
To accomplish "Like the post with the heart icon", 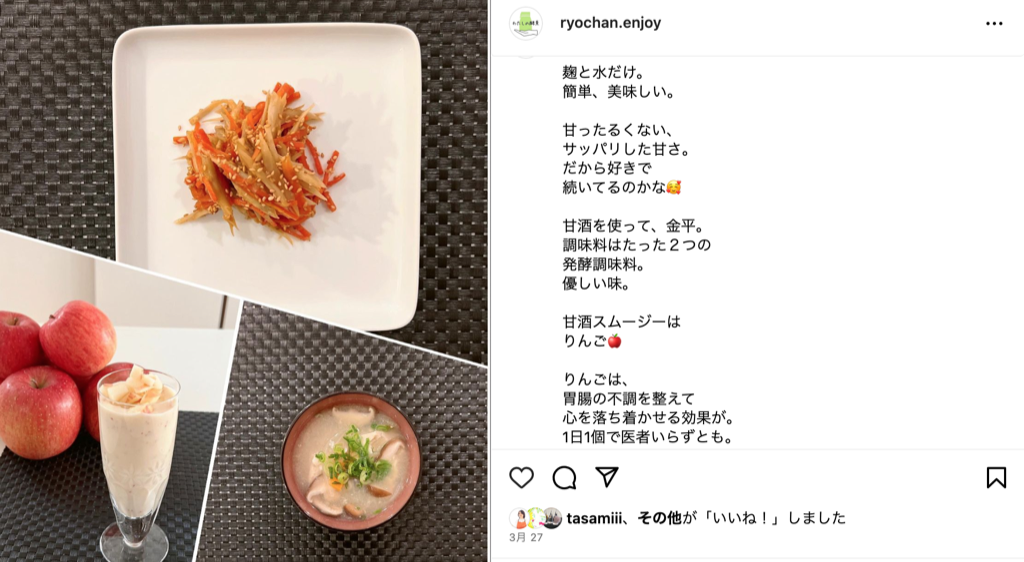I will point(521,478).
